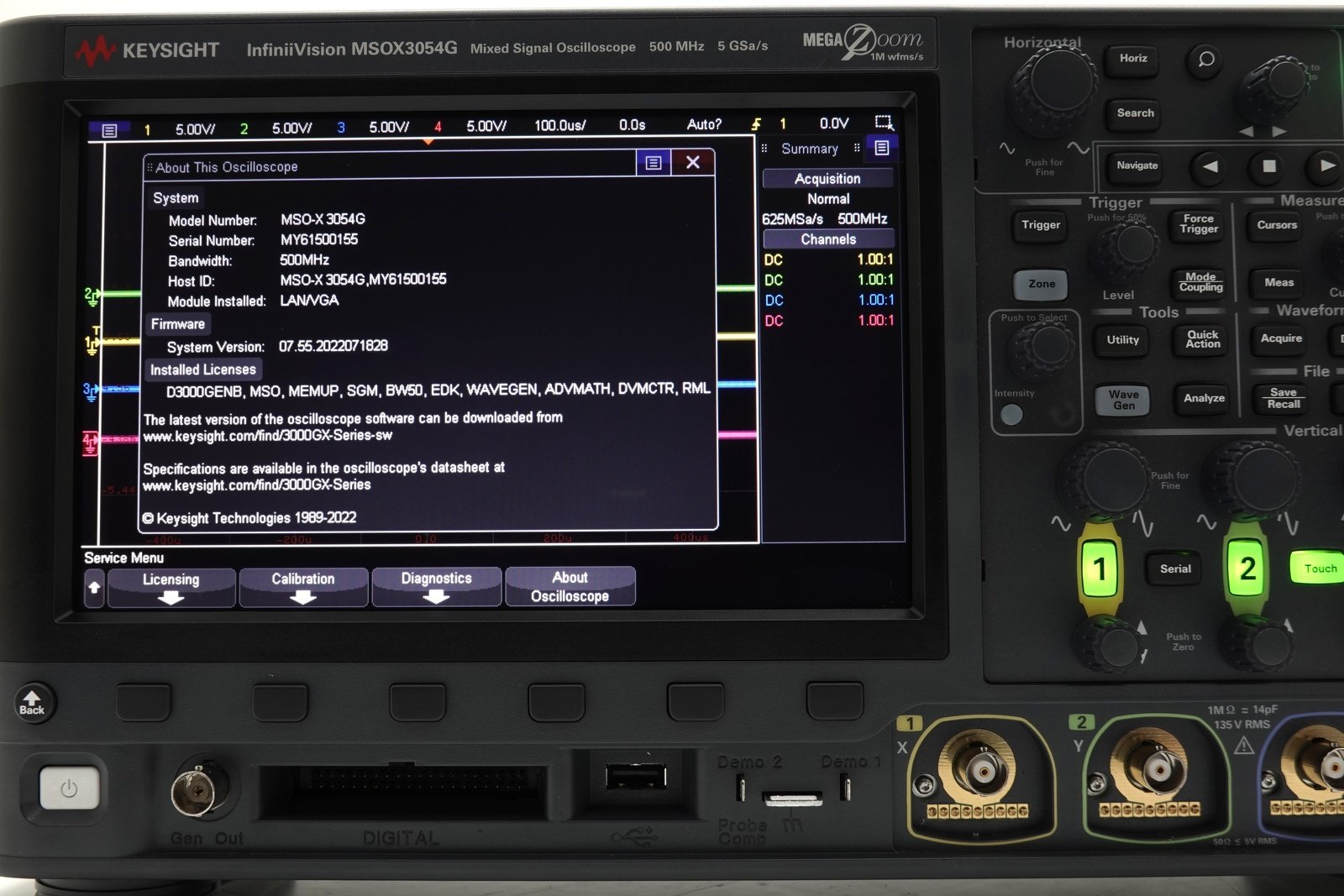Screen dimensions: 1344x896
Task: Click the www.keysight.com/find/3000GX-Series-sw link text
Action: pyautogui.click(x=267, y=436)
